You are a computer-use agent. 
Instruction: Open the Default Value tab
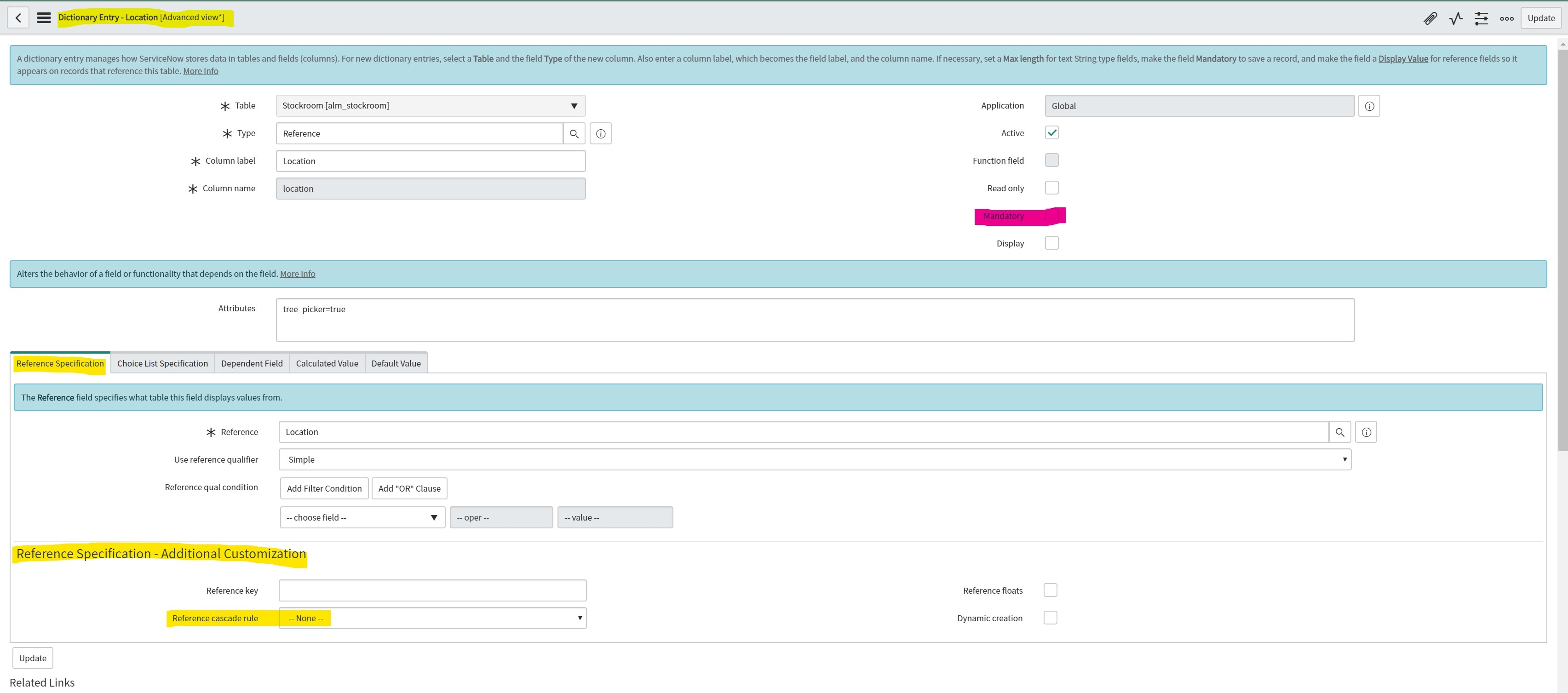coord(396,363)
